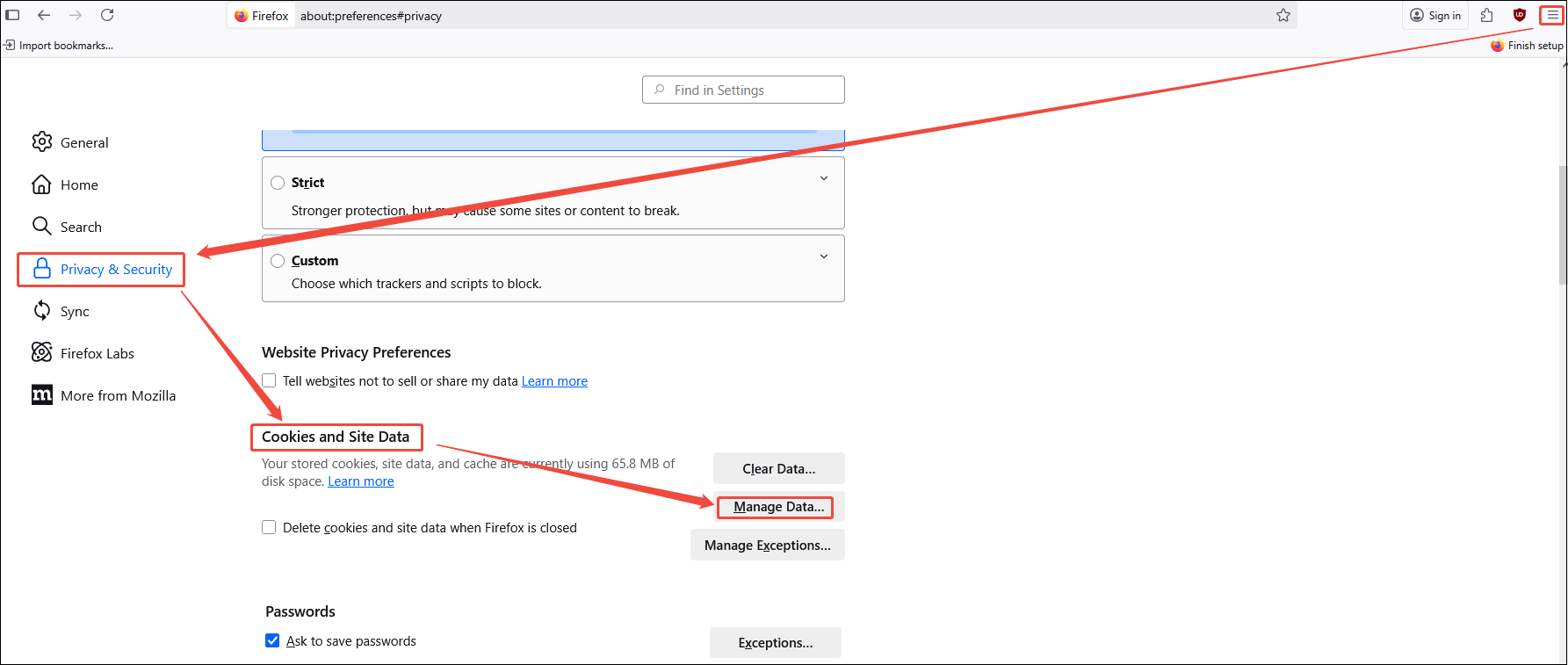Go forward with the forward arrow
Screen dimensions: 1568x665
pos(76,15)
